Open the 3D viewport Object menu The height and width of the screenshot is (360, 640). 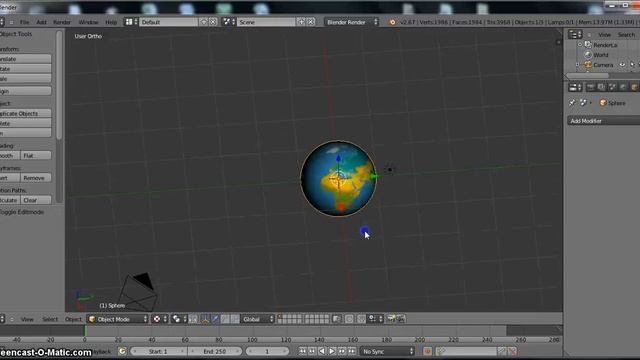tap(73, 319)
